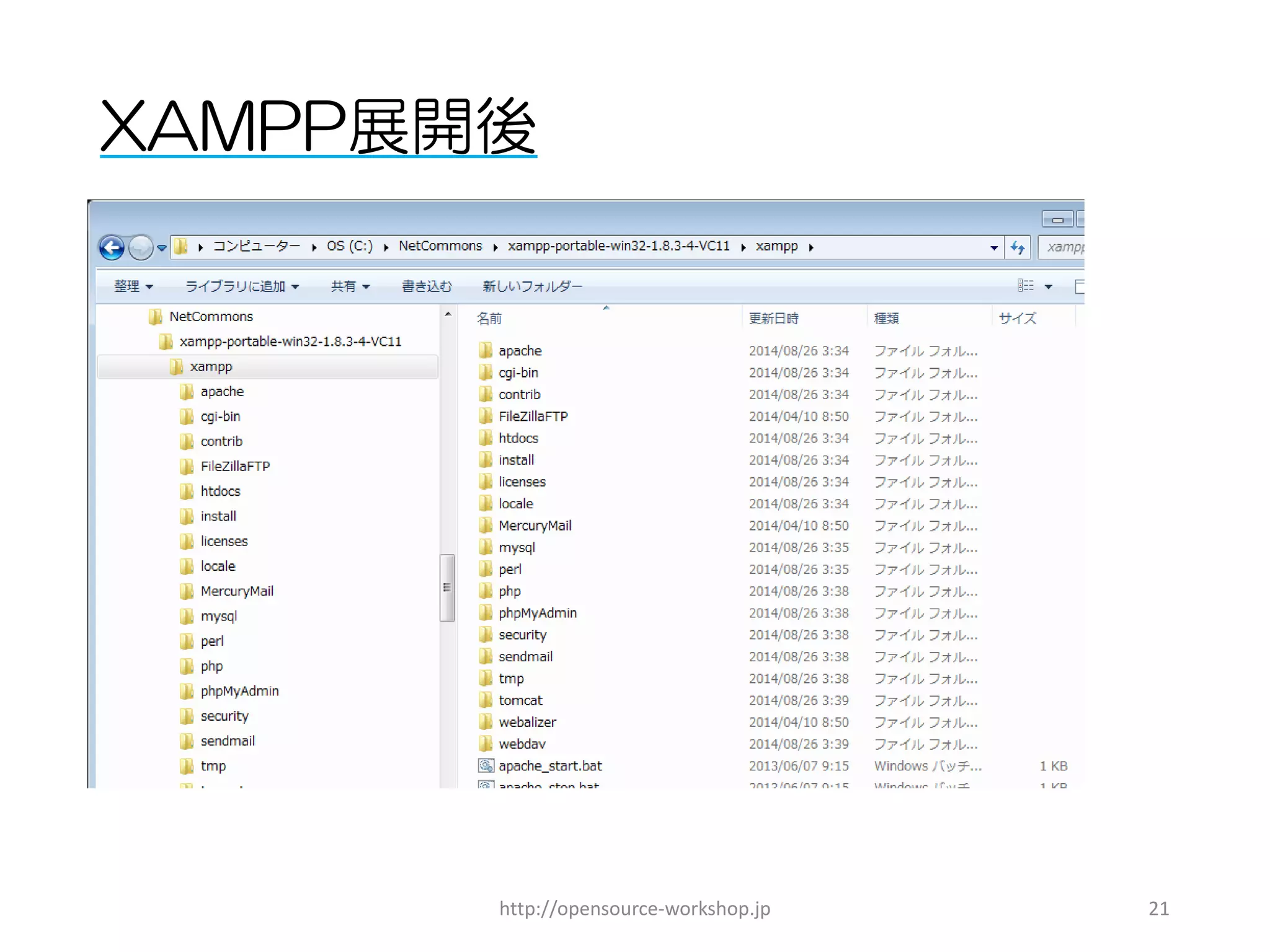Image resolution: width=1270 pixels, height=952 pixels.
Task: Select the apache_start.bat file name
Action: click(550, 766)
